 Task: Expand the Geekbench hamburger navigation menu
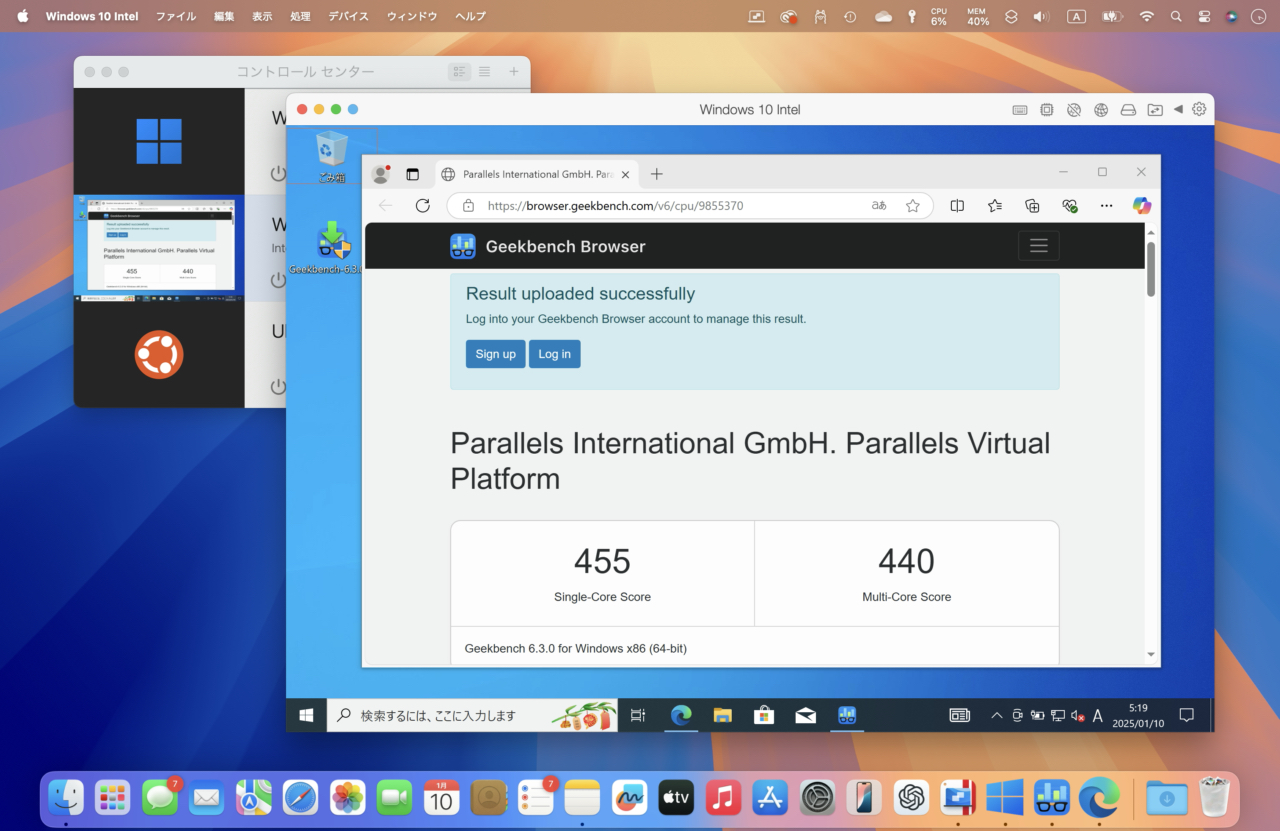point(1038,246)
